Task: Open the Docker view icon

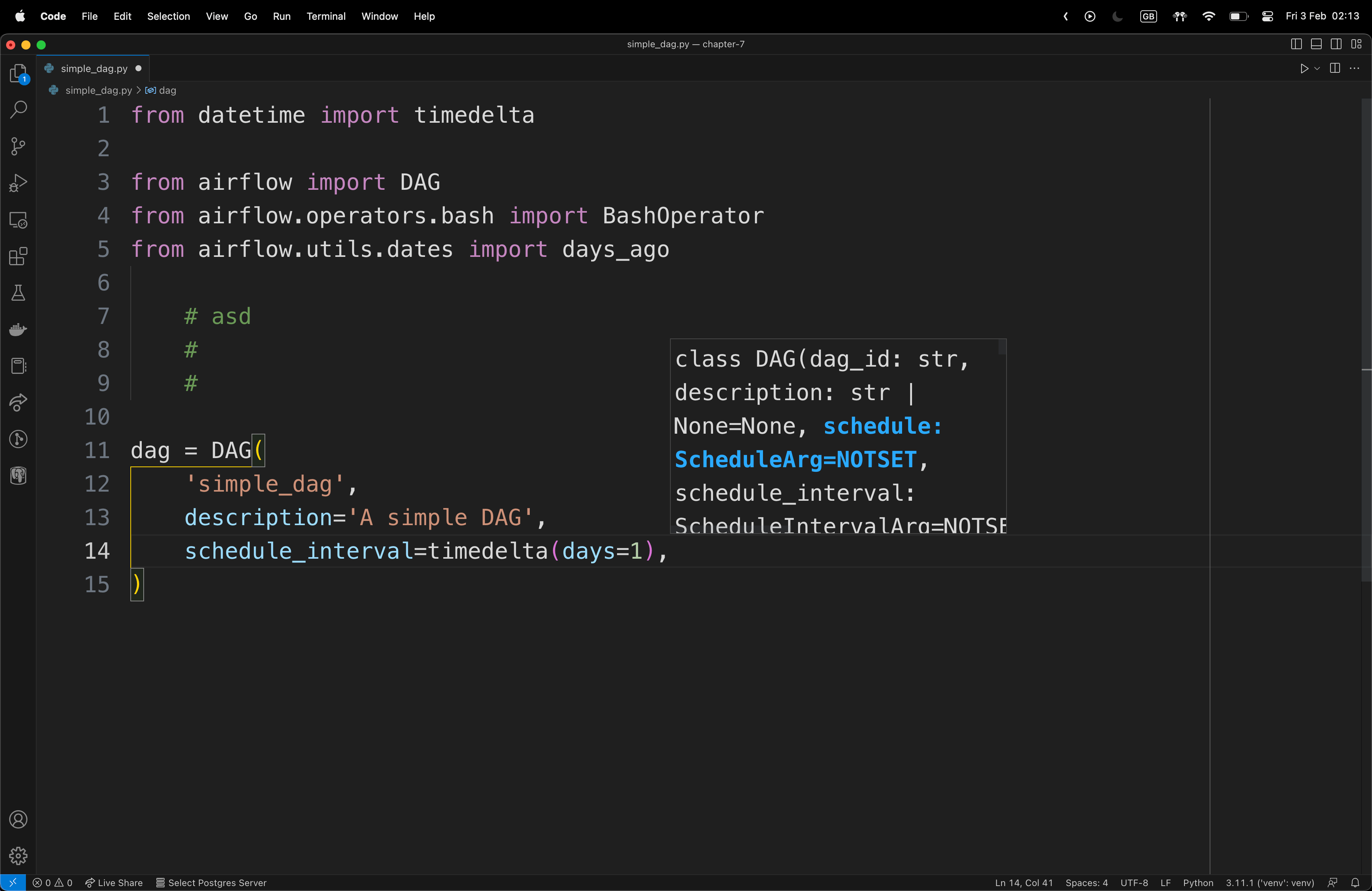Action: 18,330
